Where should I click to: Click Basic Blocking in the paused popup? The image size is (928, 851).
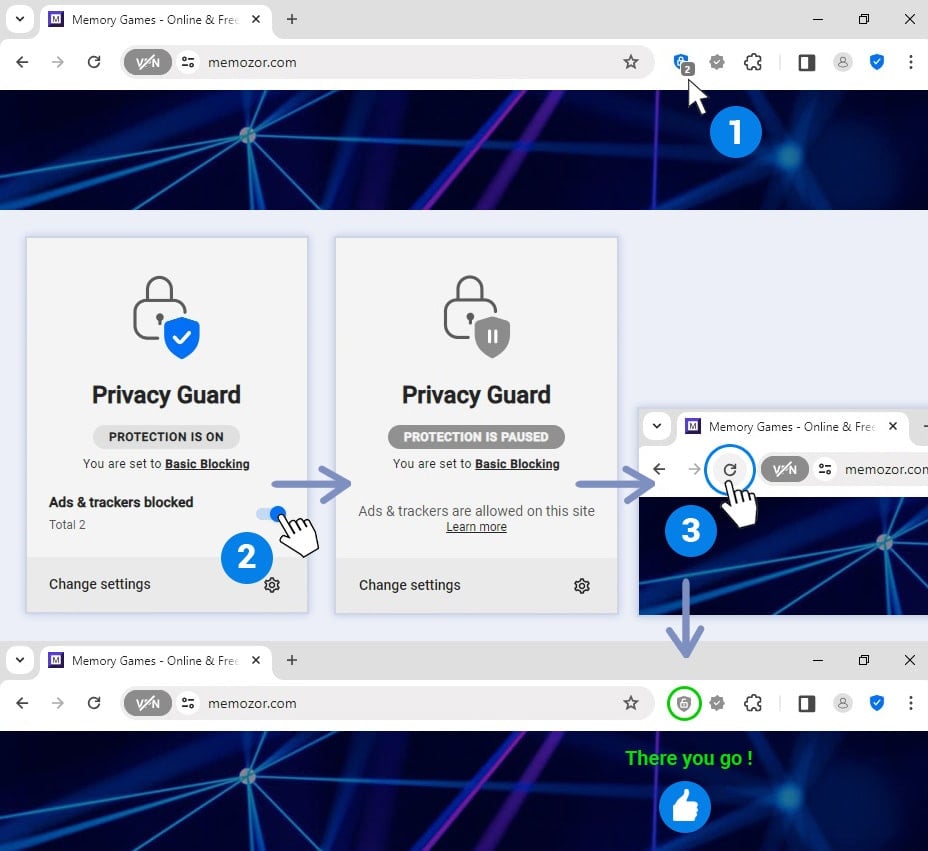pyautogui.click(x=516, y=464)
